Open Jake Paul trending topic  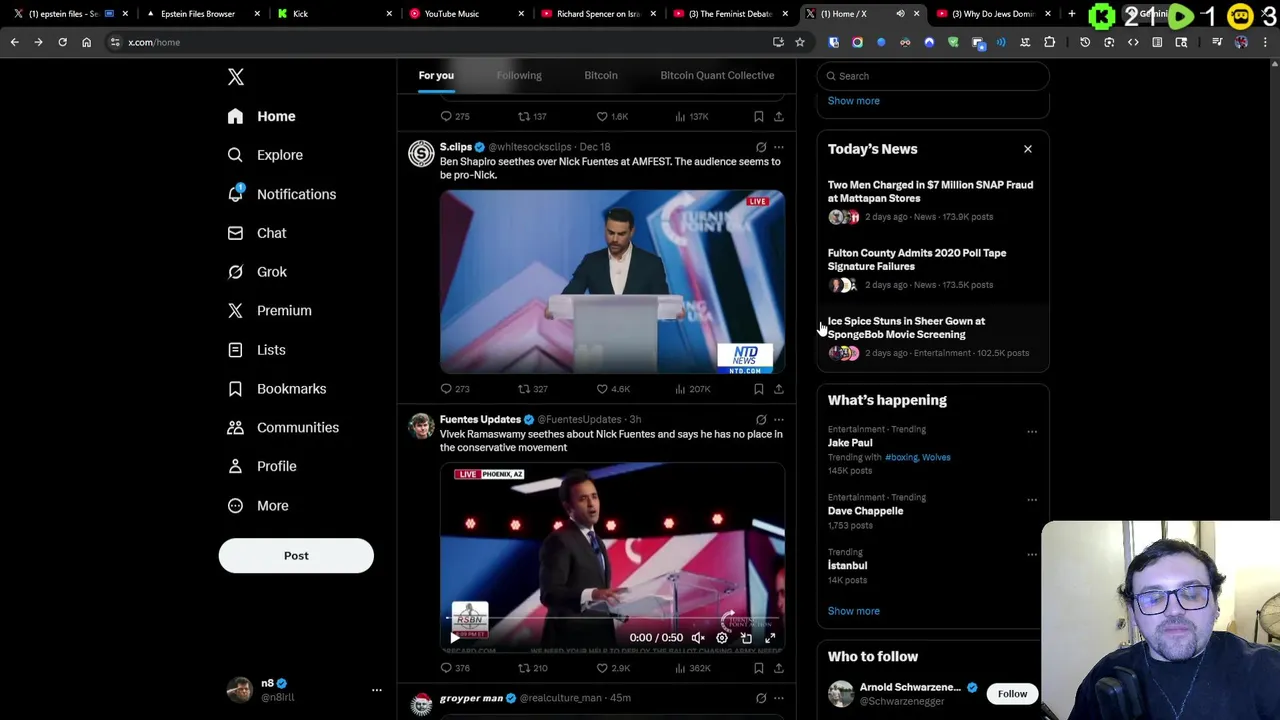click(x=850, y=443)
